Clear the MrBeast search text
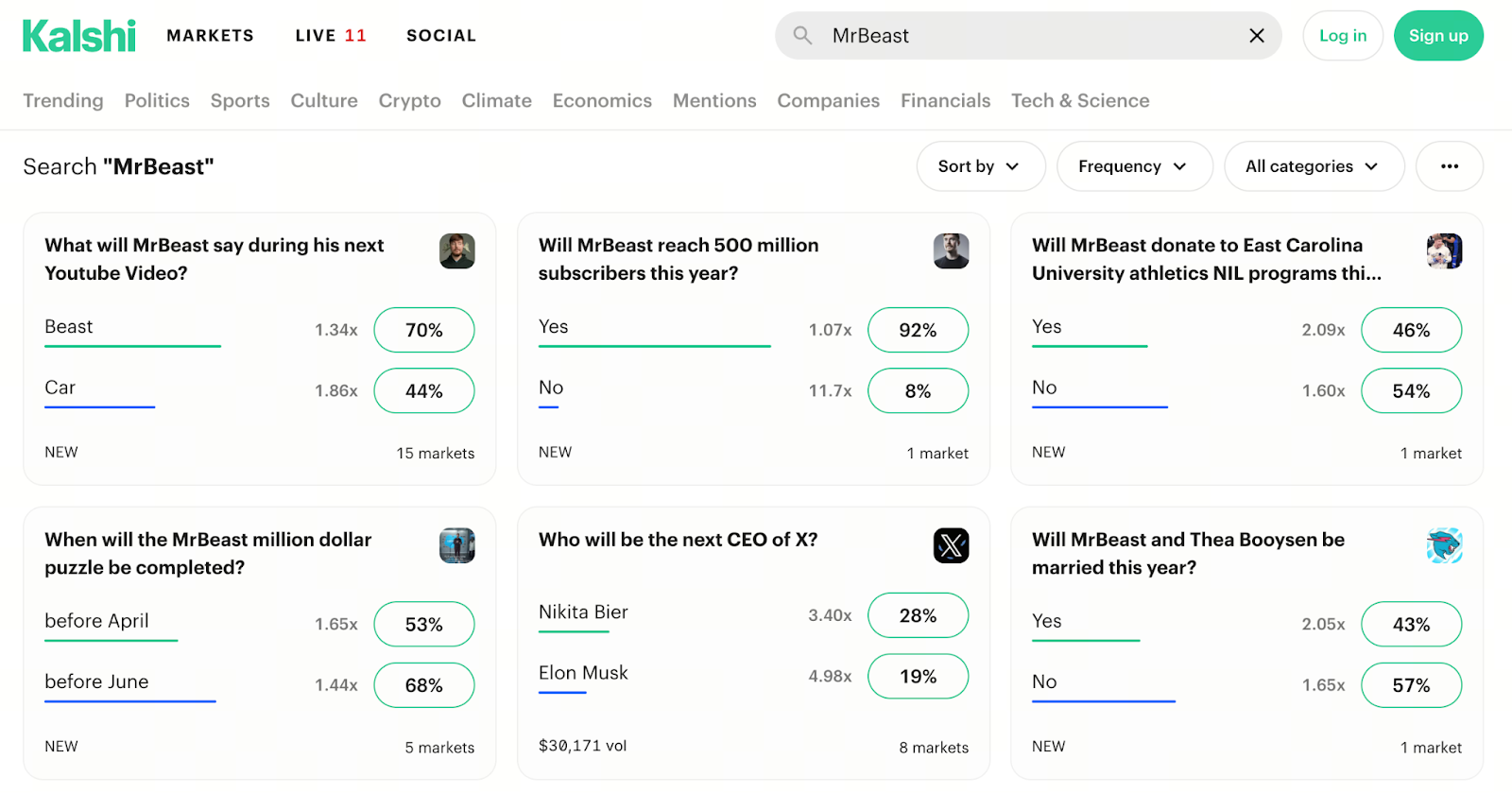The image size is (1512, 793). pos(1256,36)
